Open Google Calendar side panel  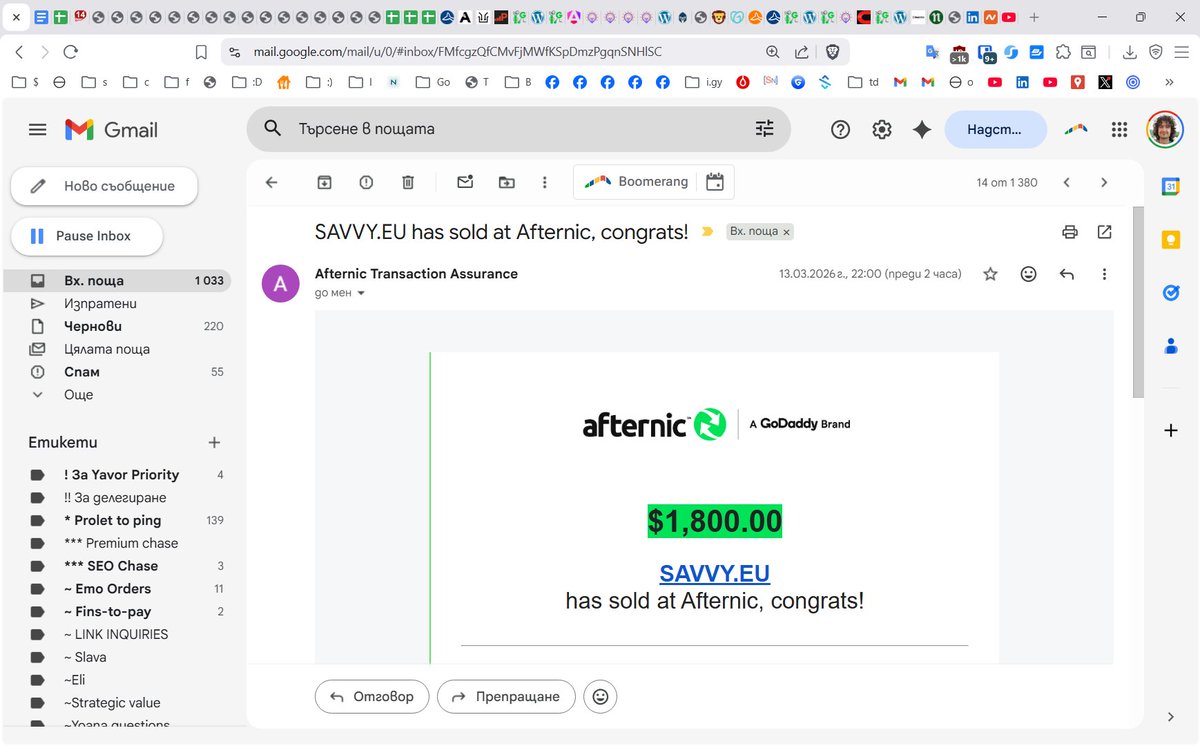click(1171, 186)
